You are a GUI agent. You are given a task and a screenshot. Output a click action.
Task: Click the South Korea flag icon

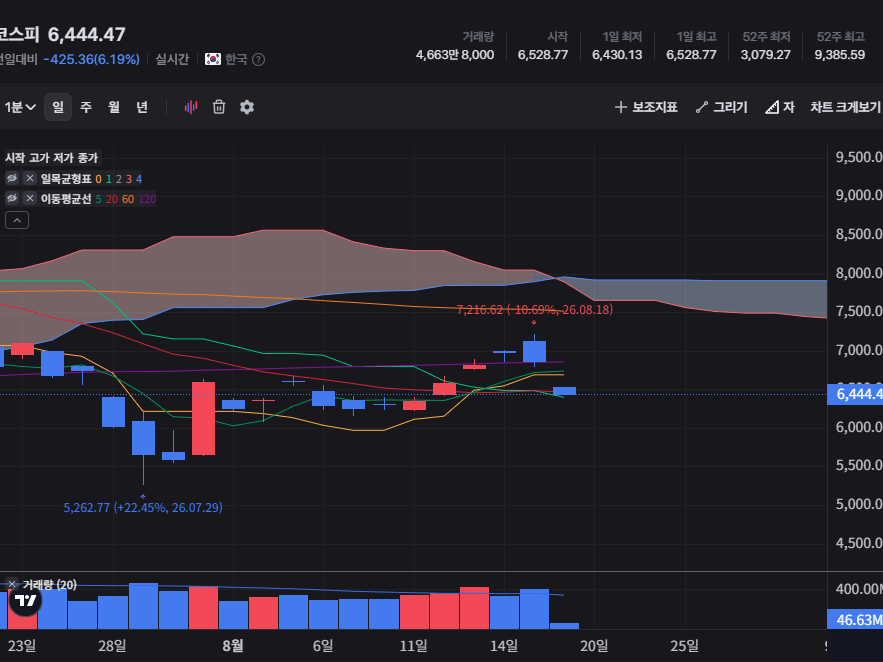click(213, 59)
